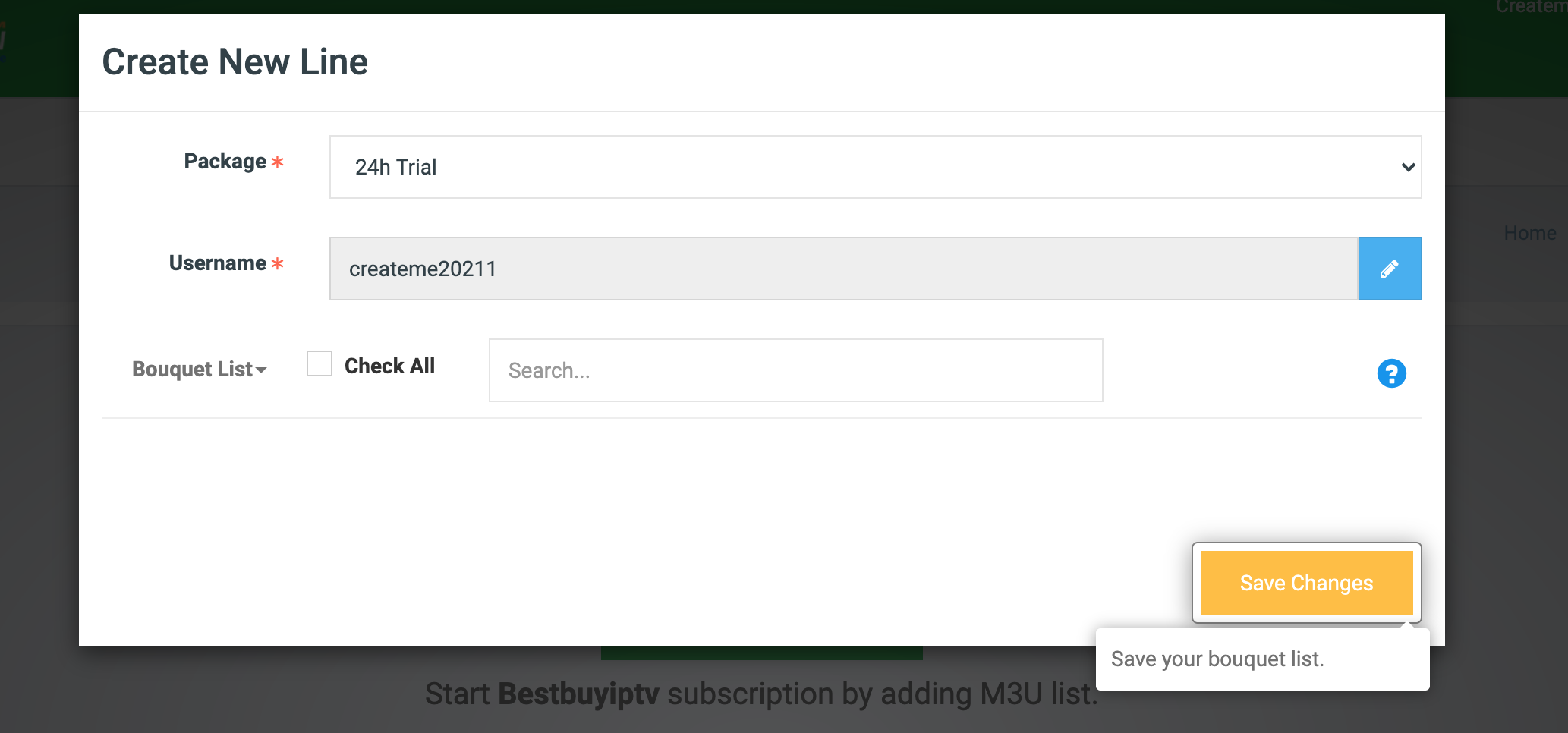Click the account name in the top-right corner
The height and width of the screenshot is (733, 1568).
click(x=1529, y=8)
